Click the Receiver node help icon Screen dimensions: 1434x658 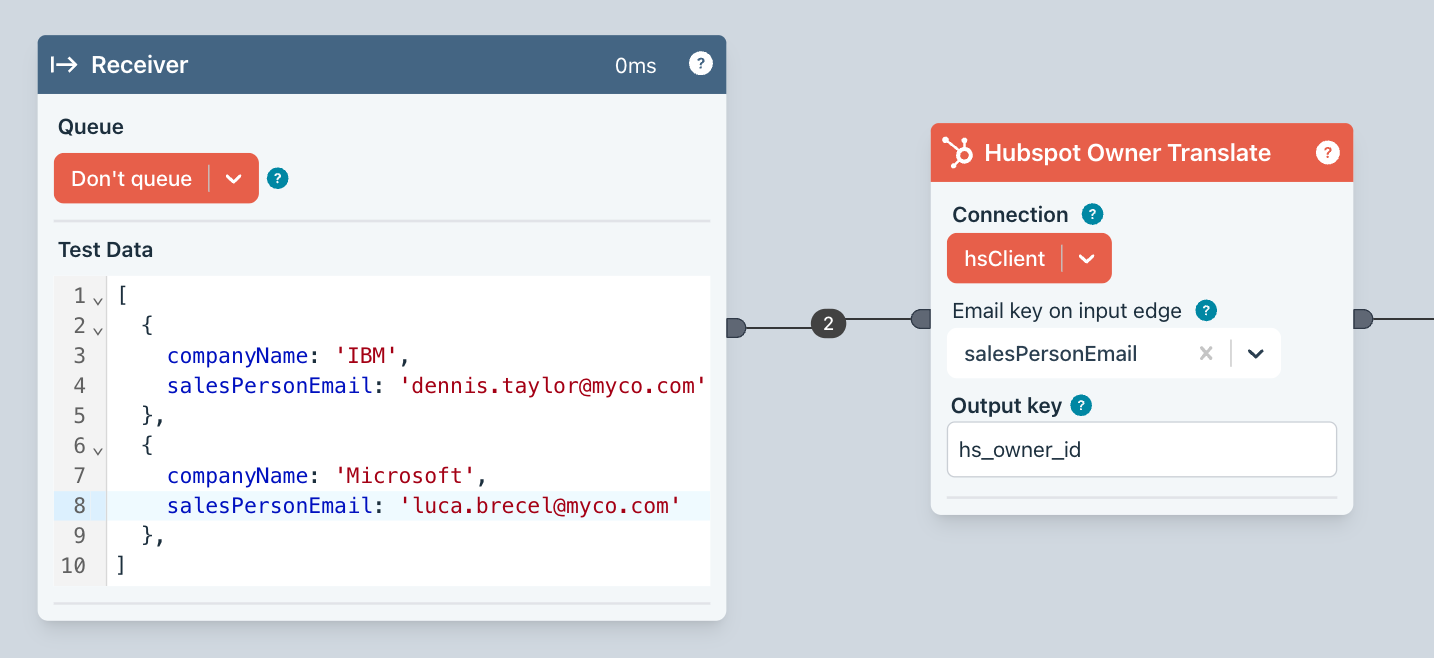pos(701,64)
